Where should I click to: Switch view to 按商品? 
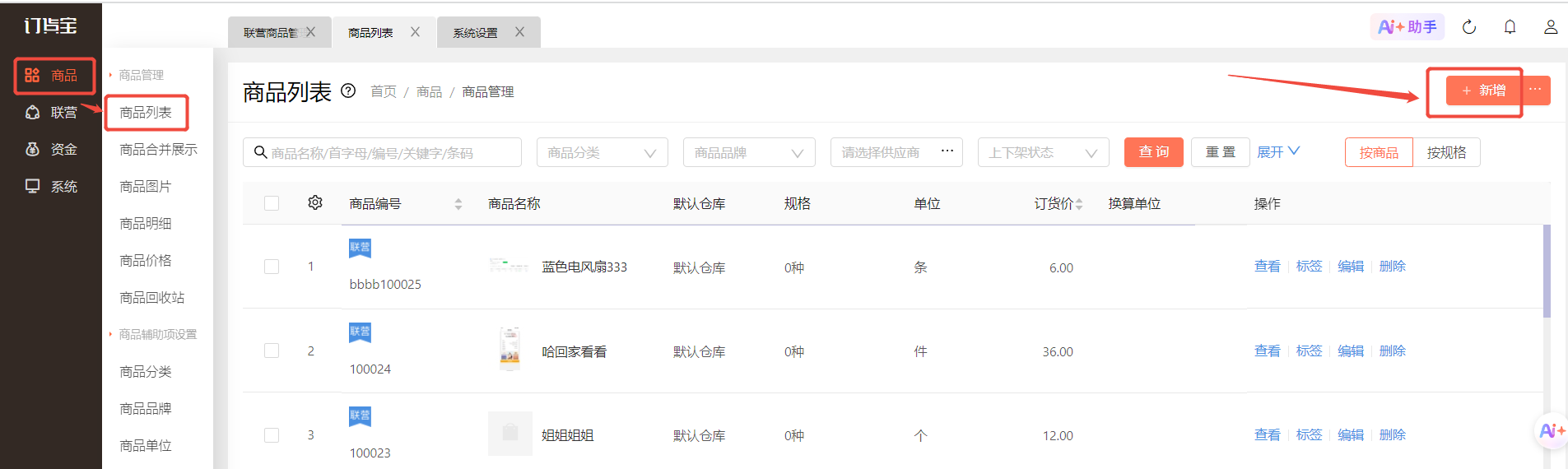[1379, 152]
